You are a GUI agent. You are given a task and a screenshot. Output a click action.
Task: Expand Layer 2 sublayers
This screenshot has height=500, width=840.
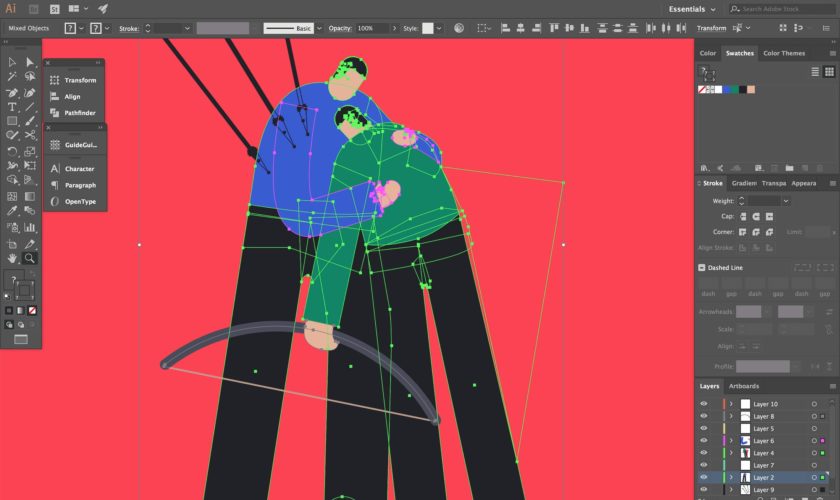coord(731,477)
